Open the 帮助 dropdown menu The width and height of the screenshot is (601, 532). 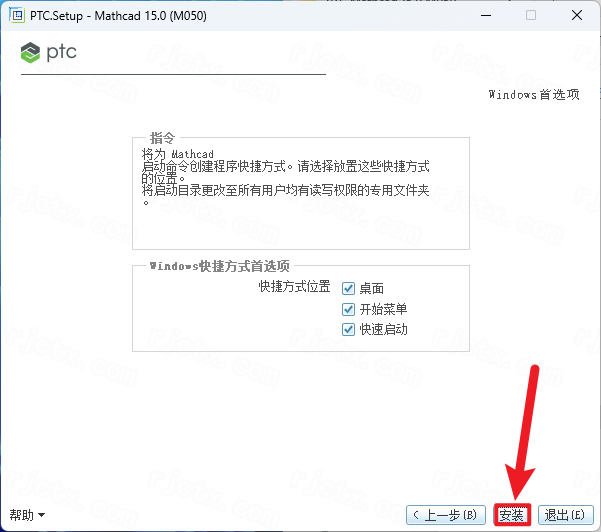[x=28, y=515]
